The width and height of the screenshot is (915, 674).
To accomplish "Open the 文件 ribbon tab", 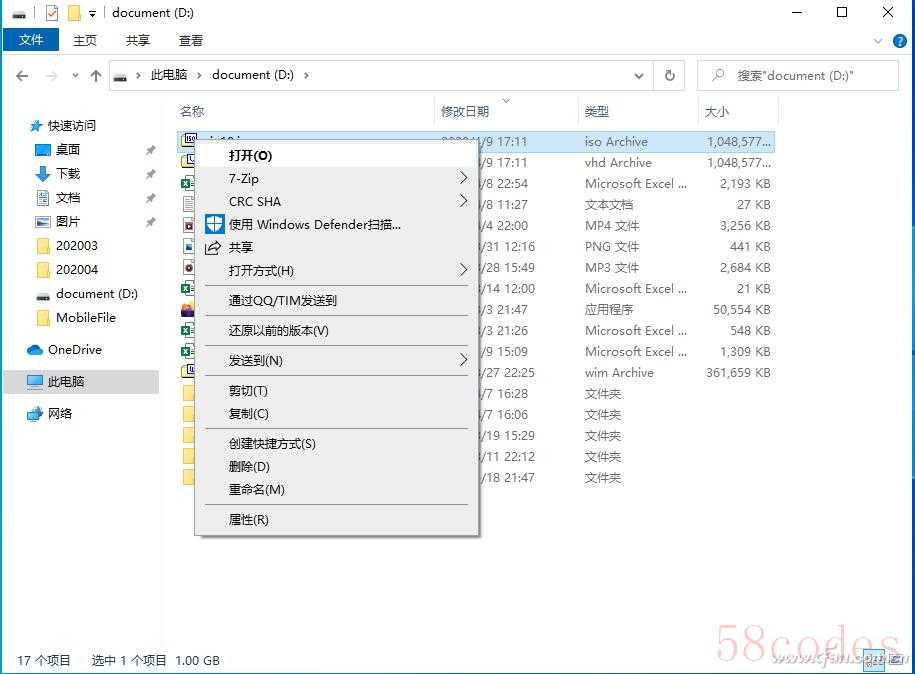I will pos(31,40).
